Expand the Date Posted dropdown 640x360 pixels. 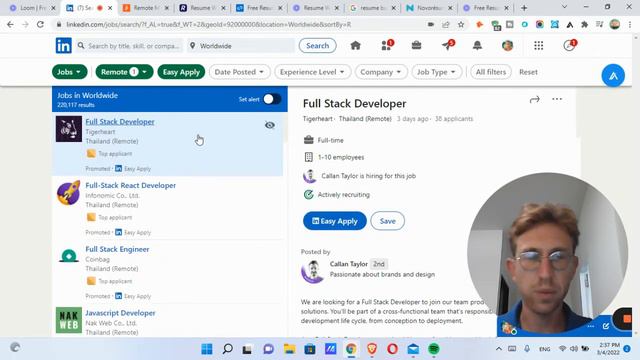pos(239,72)
